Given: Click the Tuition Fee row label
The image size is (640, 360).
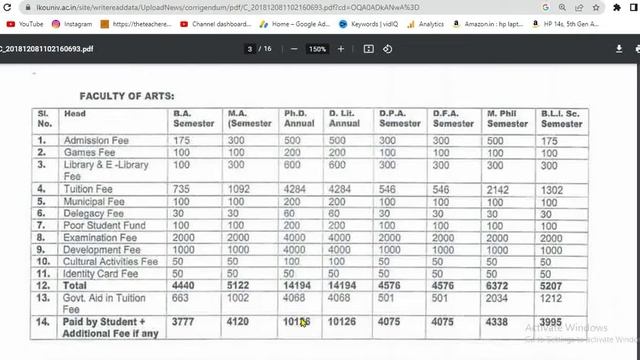Looking at the screenshot, I should click(88, 189).
